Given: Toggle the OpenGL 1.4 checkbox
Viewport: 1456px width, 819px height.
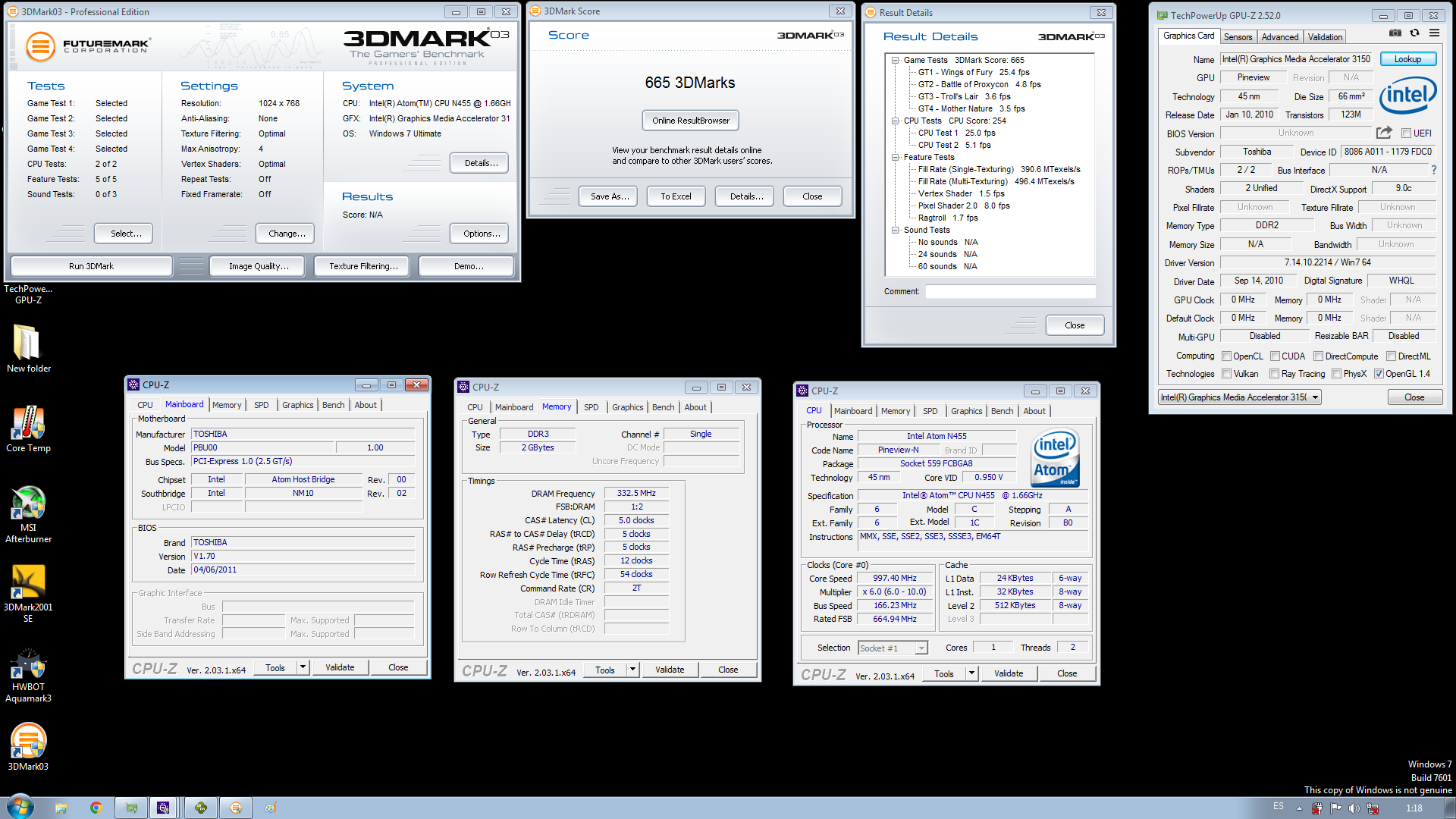Looking at the screenshot, I should (1379, 374).
